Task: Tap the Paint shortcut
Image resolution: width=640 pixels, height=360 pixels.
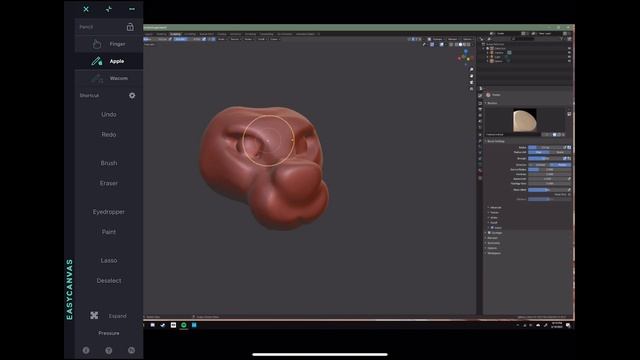Action: (109, 232)
